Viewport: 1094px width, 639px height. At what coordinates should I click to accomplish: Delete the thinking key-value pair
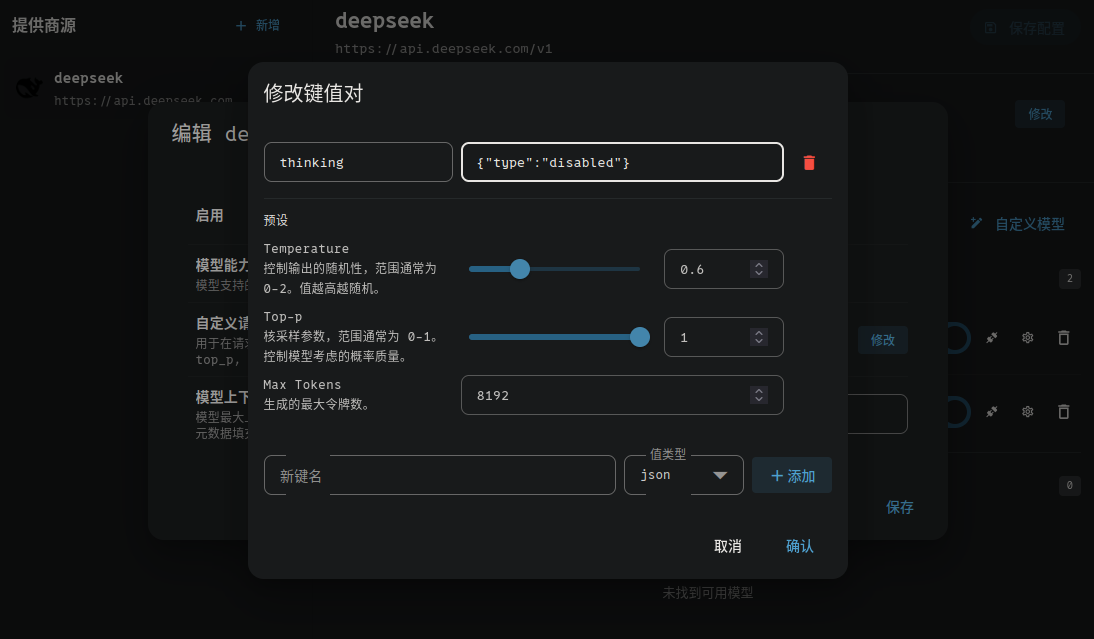[x=809, y=163]
